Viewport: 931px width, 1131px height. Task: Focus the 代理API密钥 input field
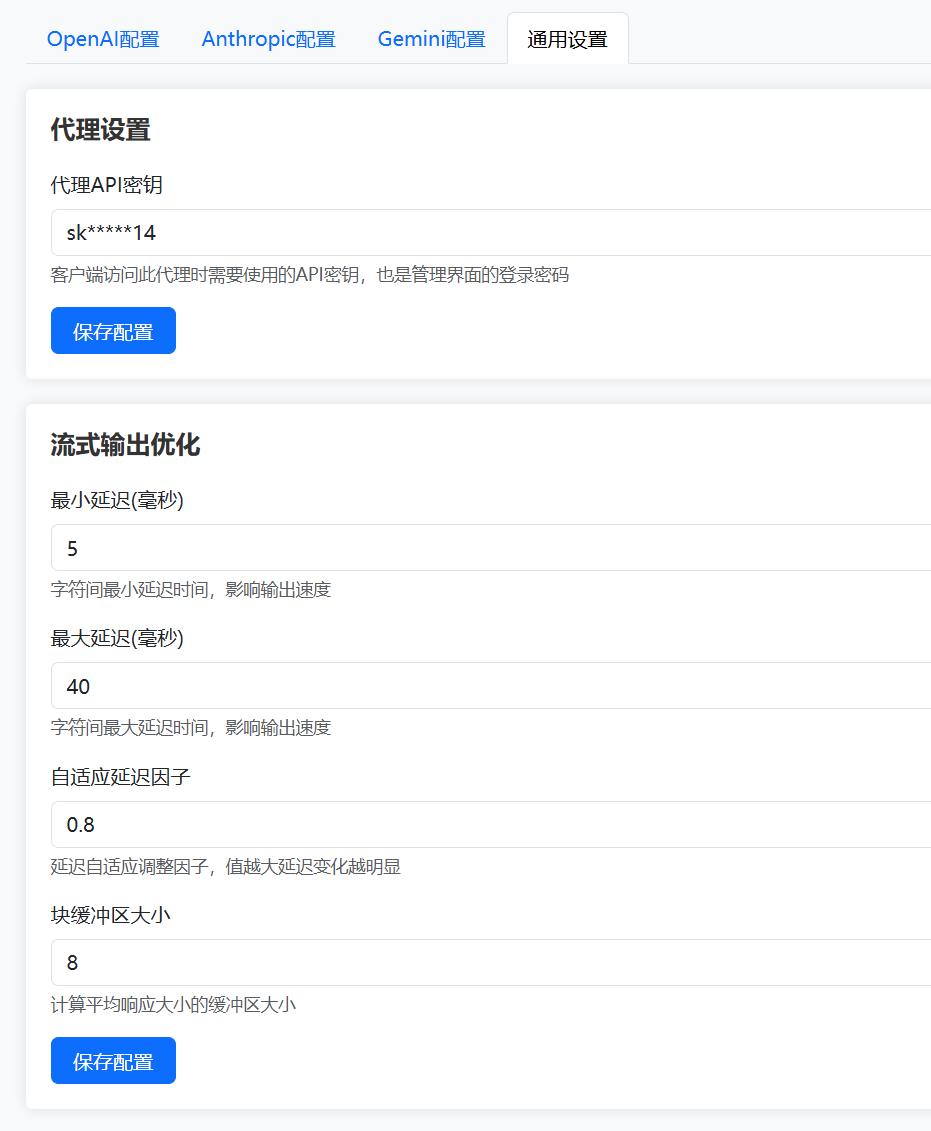(490, 232)
